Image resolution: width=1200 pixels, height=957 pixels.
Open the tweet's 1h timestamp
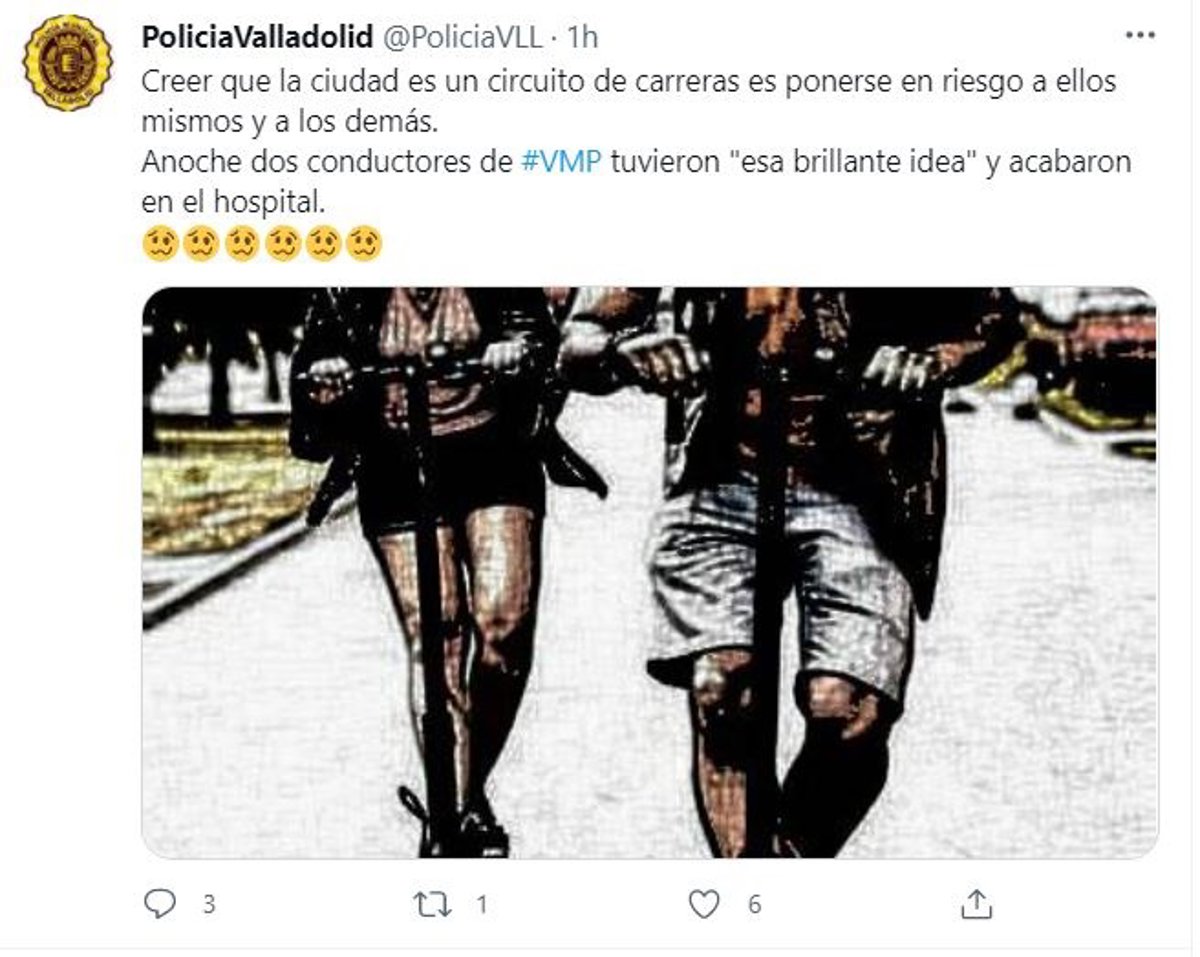coord(583,37)
